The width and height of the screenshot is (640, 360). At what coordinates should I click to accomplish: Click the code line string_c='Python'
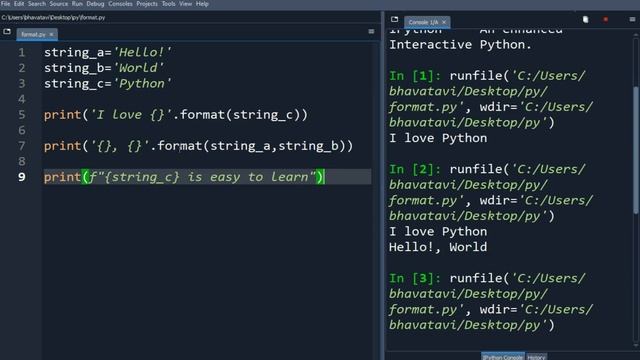(108, 84)
